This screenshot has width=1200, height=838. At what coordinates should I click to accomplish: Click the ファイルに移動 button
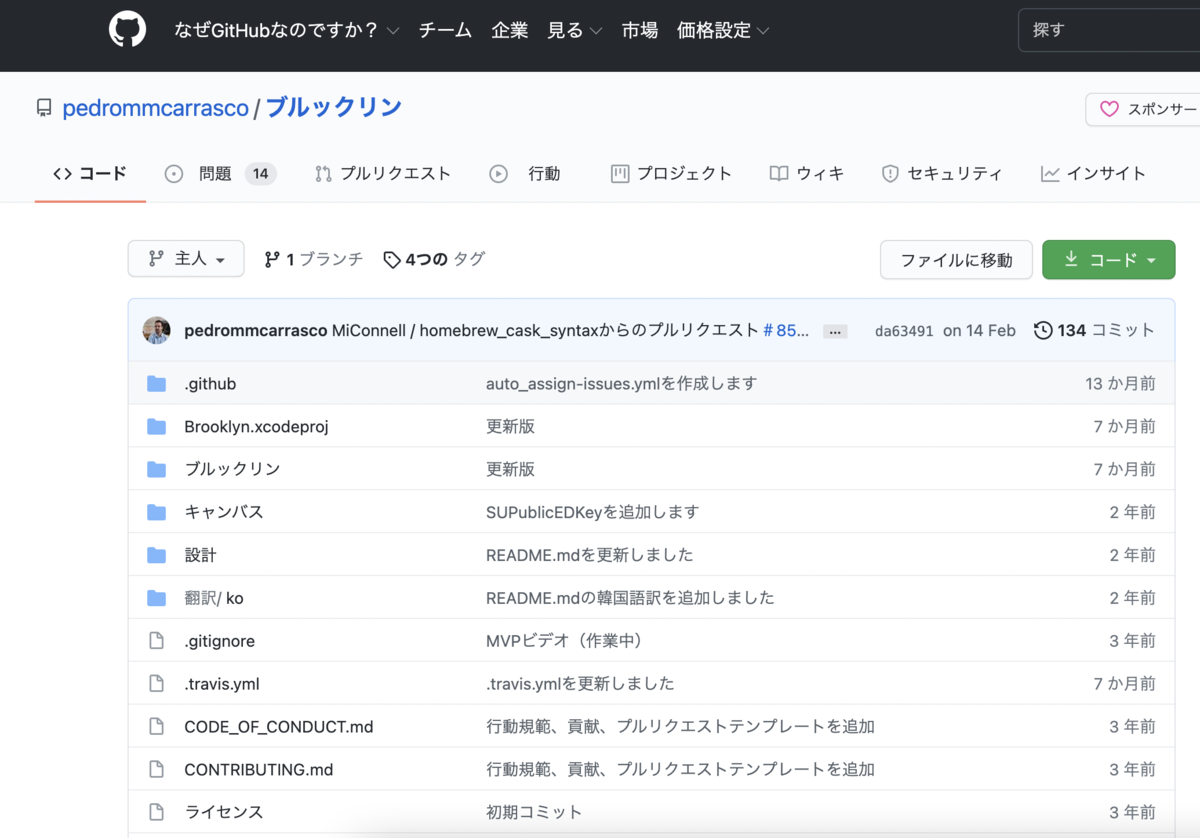tap(956, 260)
